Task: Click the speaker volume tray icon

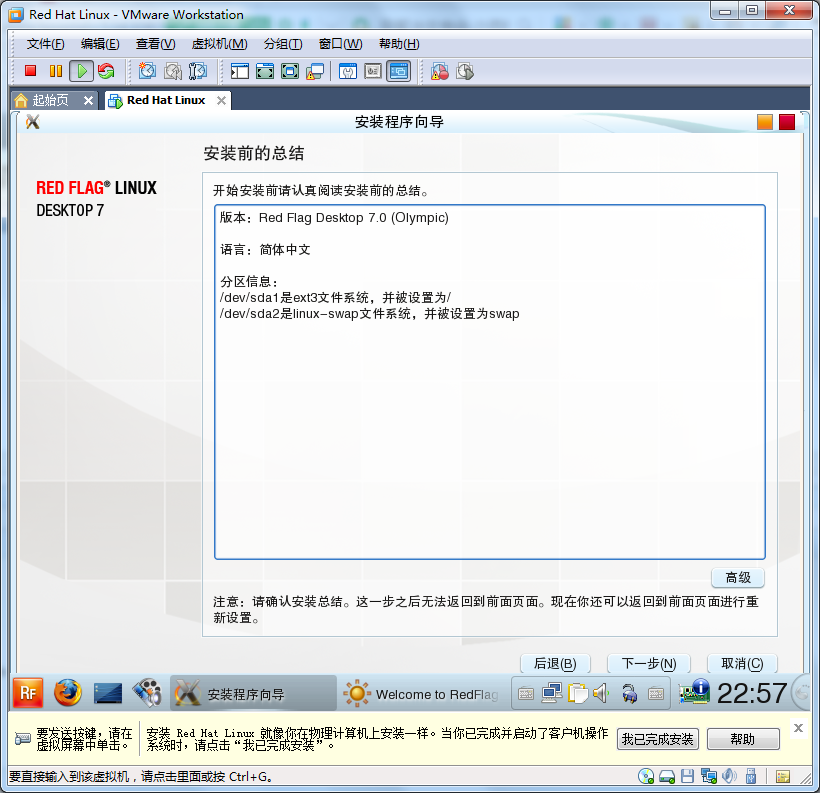Action: [601, 694]
